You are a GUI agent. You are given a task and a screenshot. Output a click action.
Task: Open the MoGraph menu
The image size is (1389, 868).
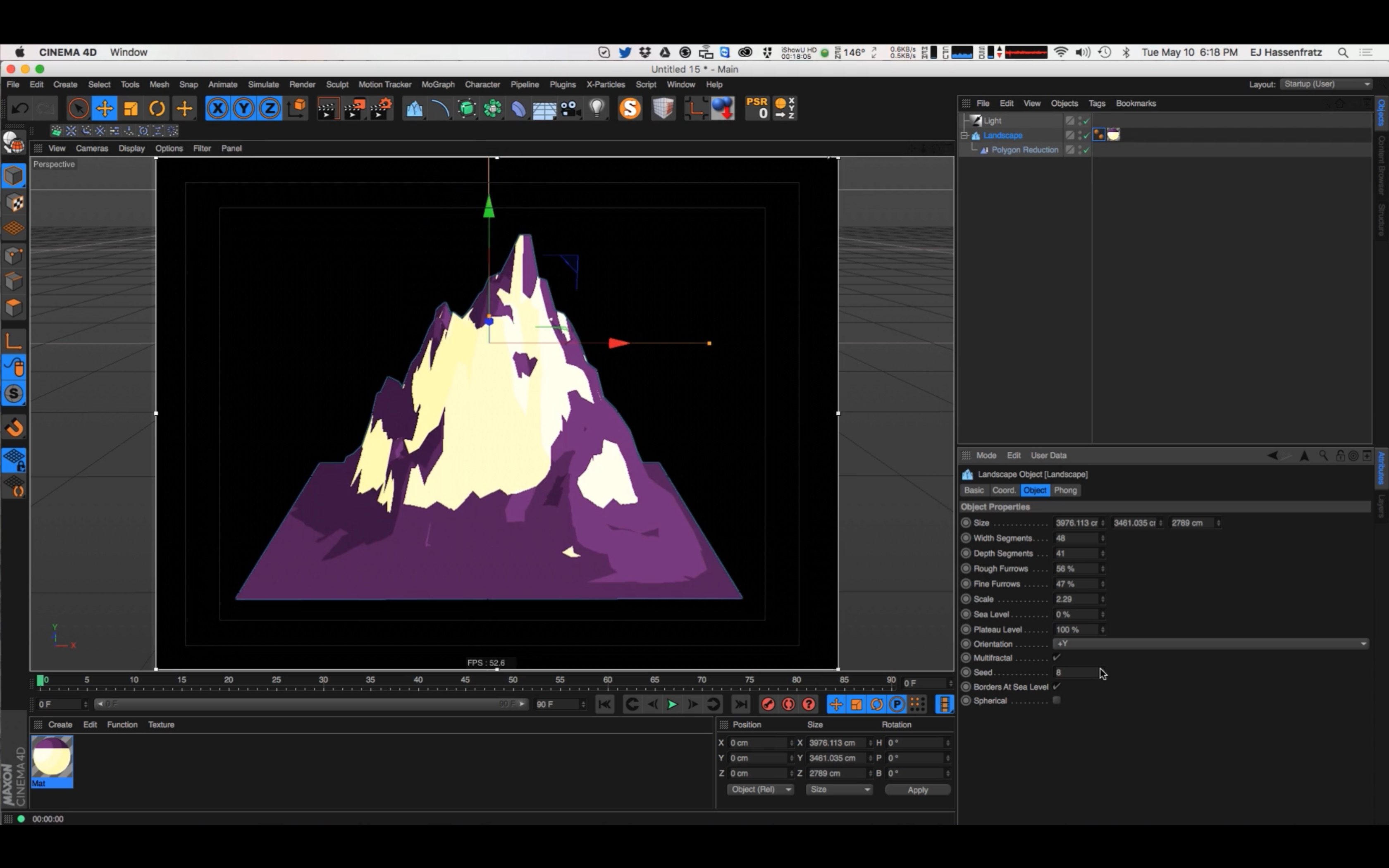pos(438,84)
